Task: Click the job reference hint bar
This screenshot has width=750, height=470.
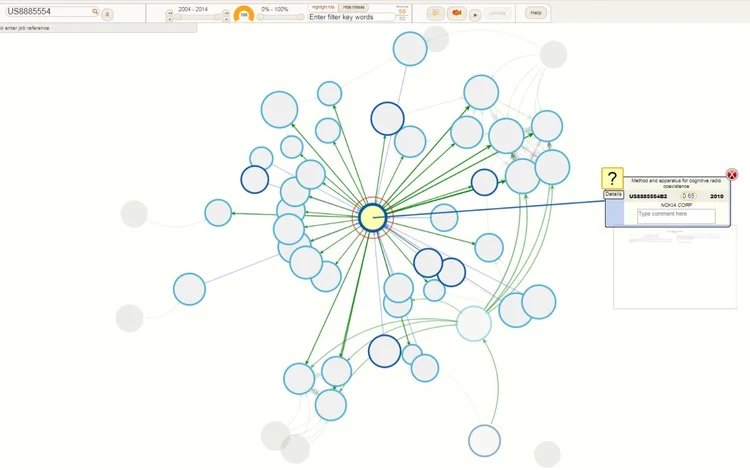Action: (x=98, y=28)
